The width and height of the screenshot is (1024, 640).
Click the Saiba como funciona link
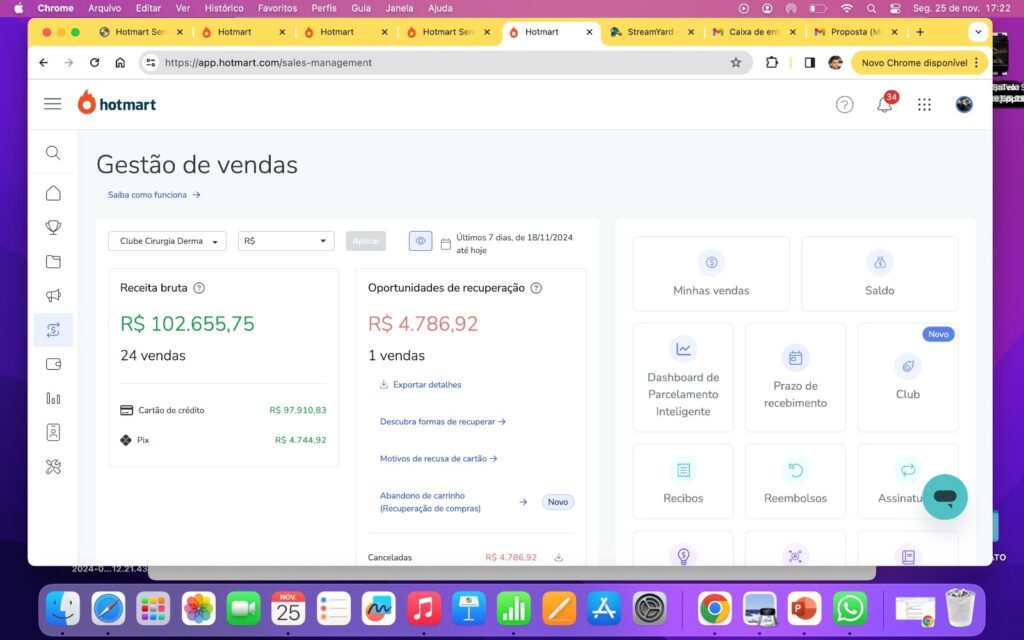[154, 195]
